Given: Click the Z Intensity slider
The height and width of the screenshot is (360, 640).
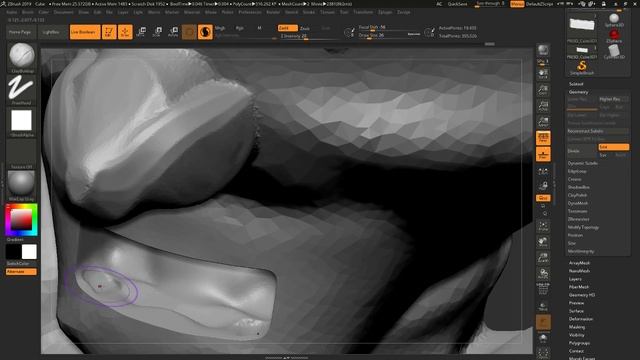Looking at the screenshot, I should (x=309, y=36).
